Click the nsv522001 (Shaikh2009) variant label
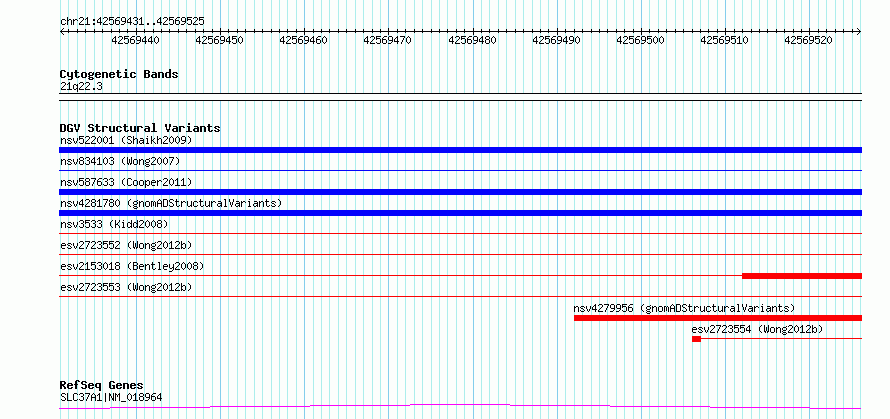Image resolution: width=890 pixels, height=419 pixels. pyautogui.click(x=126, y=140)
